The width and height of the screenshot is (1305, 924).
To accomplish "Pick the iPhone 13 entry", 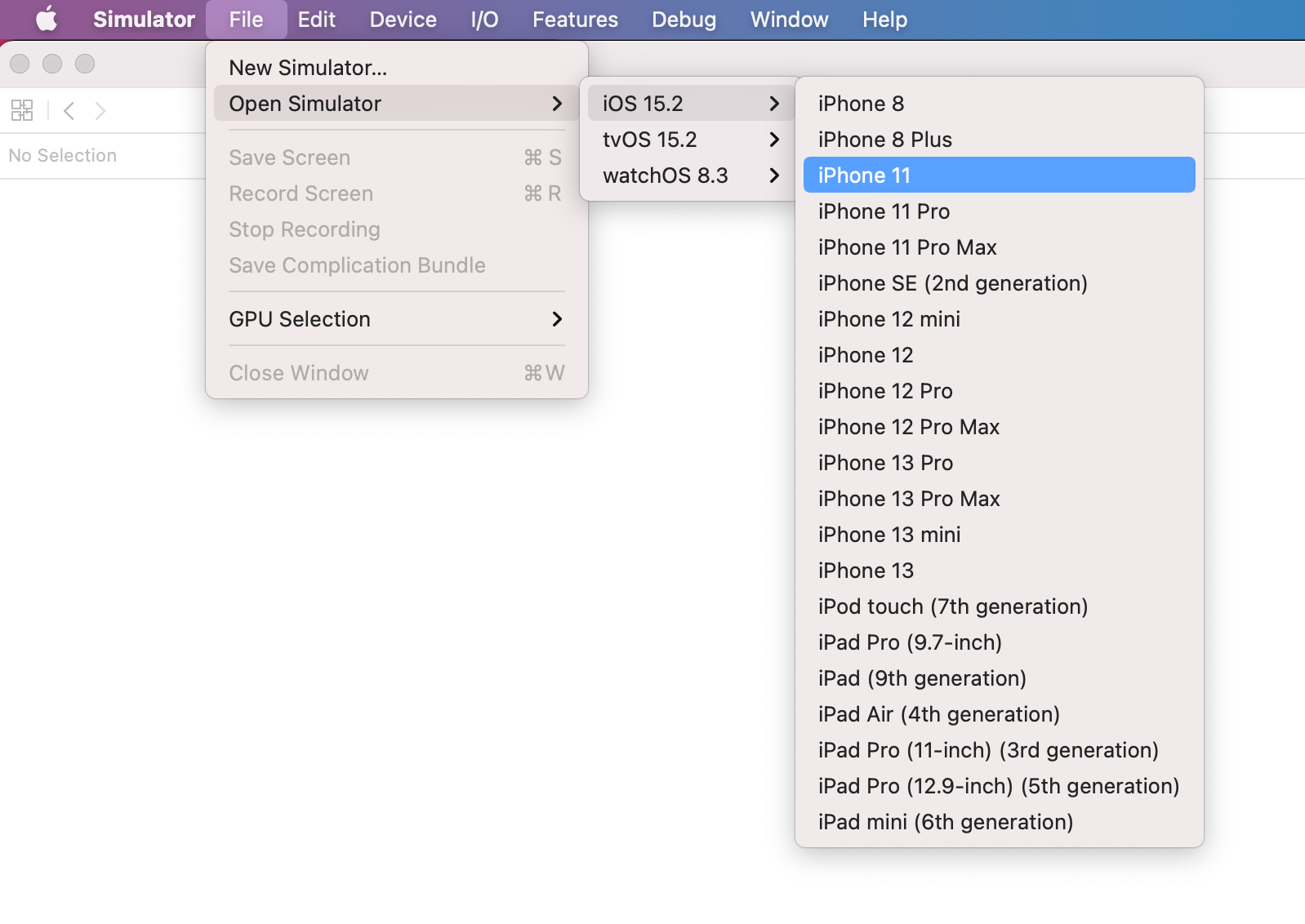I will [1000, 571].
